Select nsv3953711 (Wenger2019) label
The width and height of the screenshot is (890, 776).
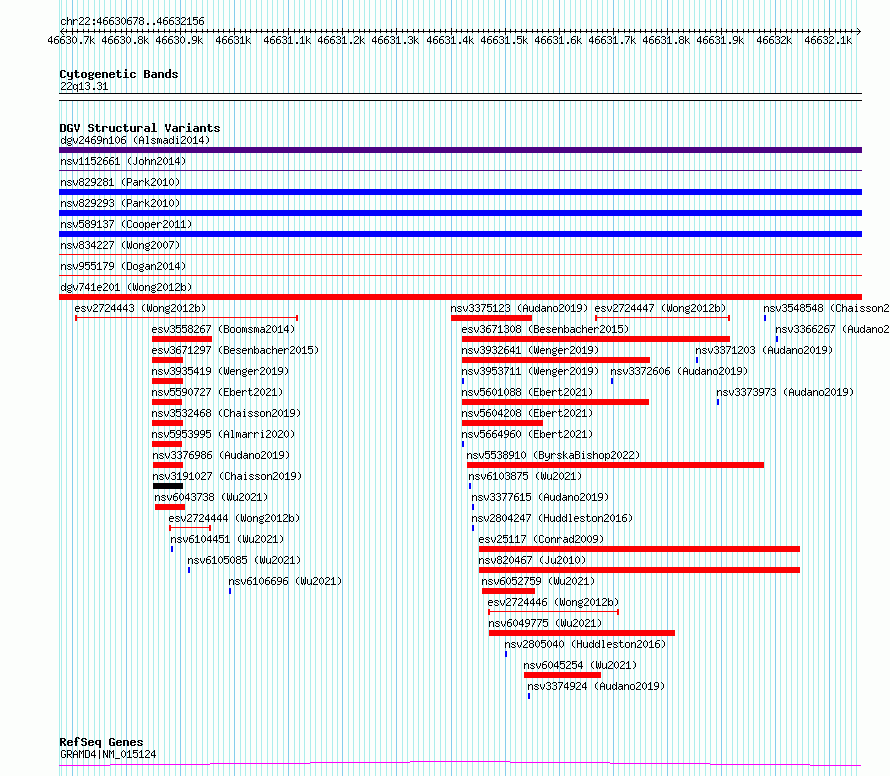tap(530, 371)
